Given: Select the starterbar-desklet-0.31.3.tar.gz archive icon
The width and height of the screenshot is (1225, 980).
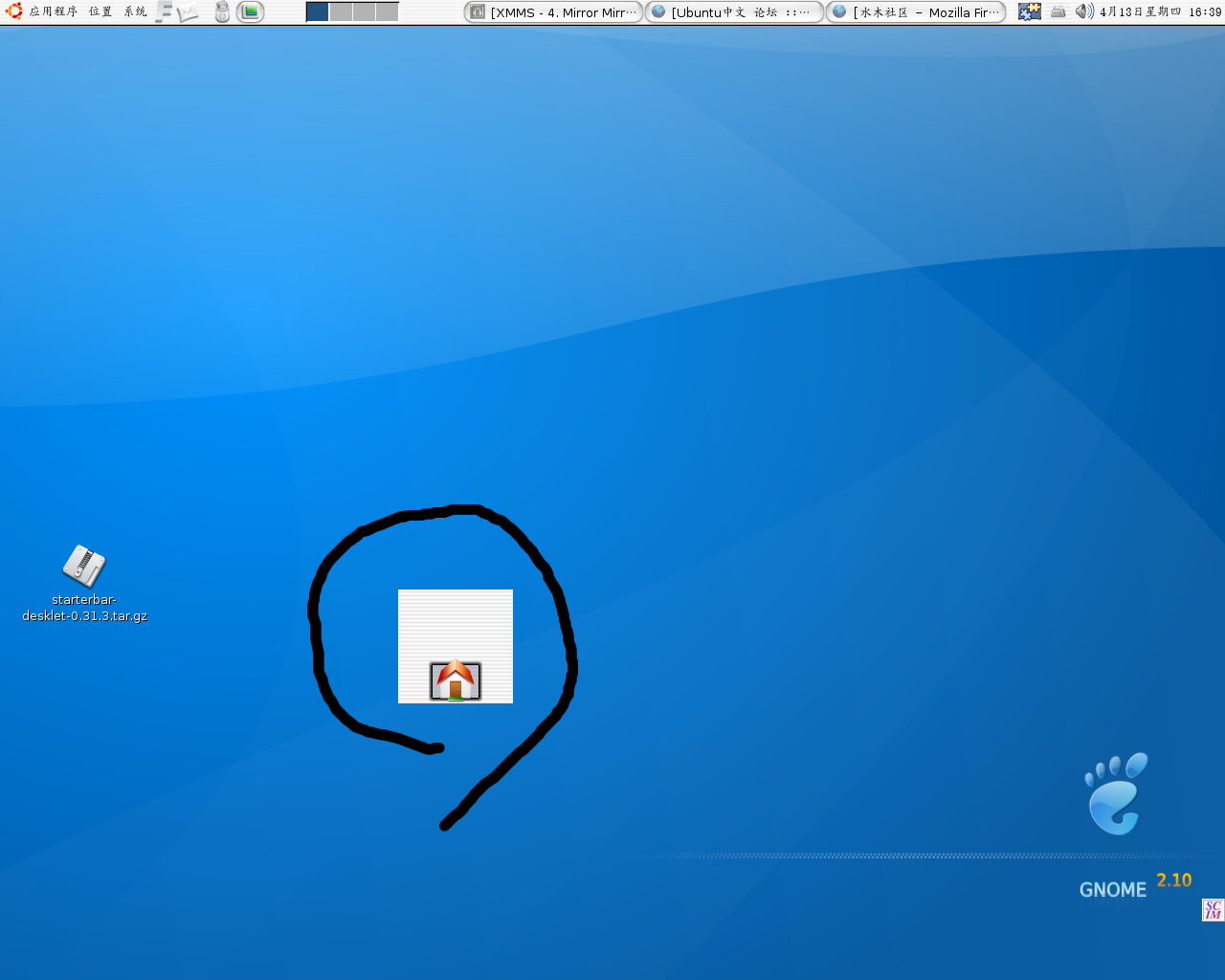Looking at the screenshot, I should coord(84,566).
